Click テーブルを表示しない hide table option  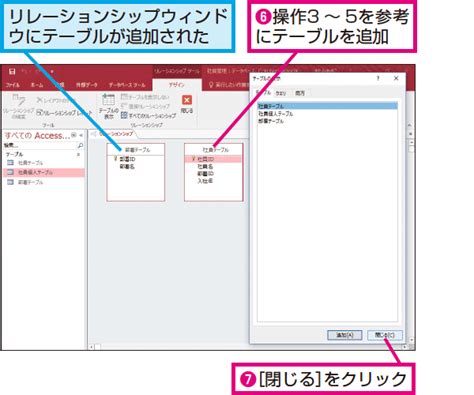145,97
